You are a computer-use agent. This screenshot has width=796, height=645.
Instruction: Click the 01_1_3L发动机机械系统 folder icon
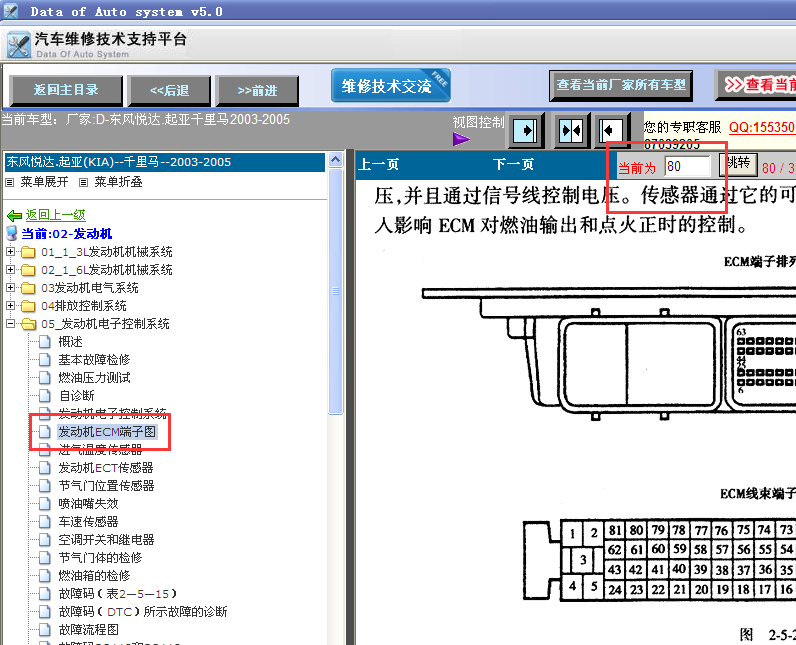(x=28, y=252)
